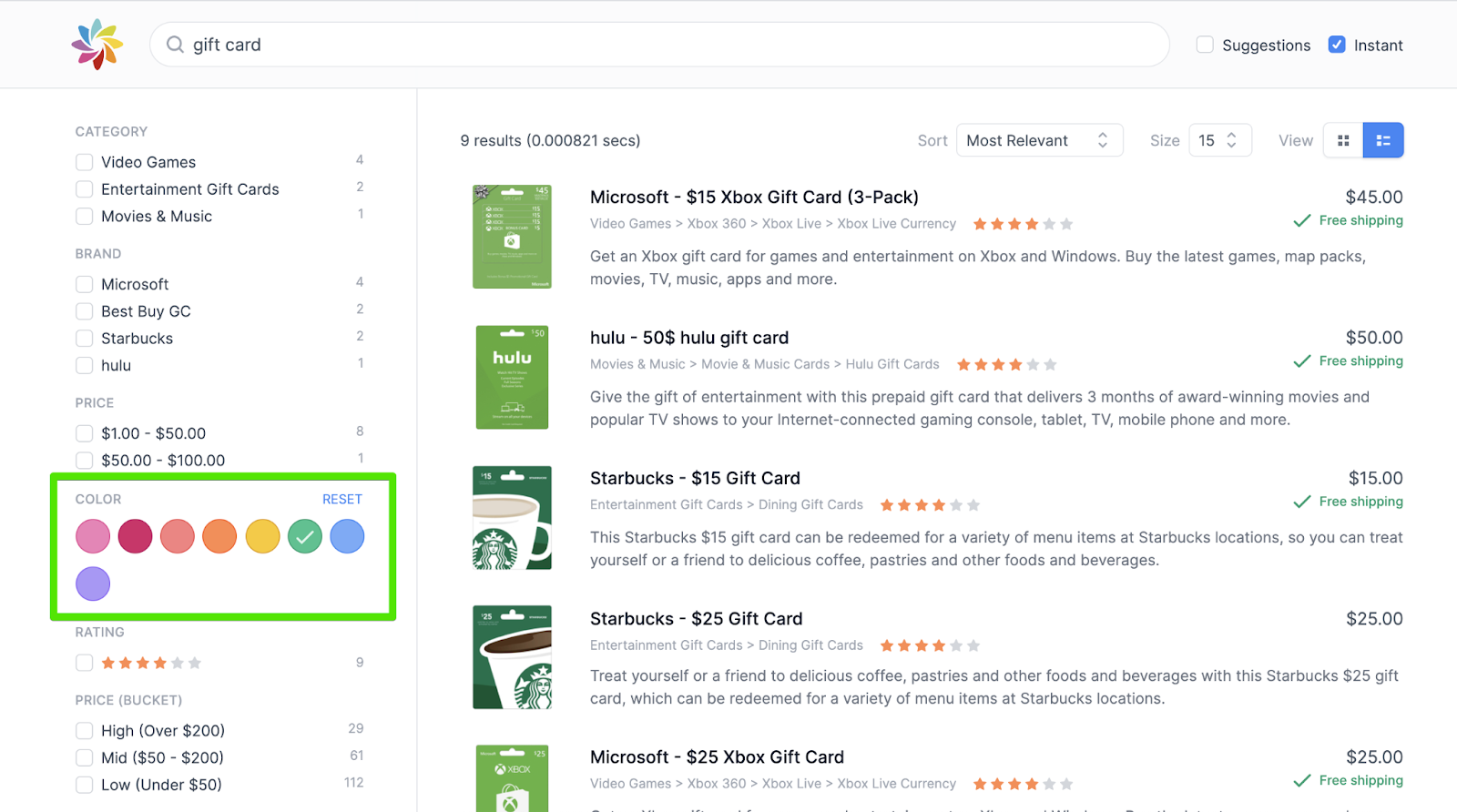Filter by Starbucks brand checkbox
1457x812 pixels.
pyautogui.click(x=85, y=339)
